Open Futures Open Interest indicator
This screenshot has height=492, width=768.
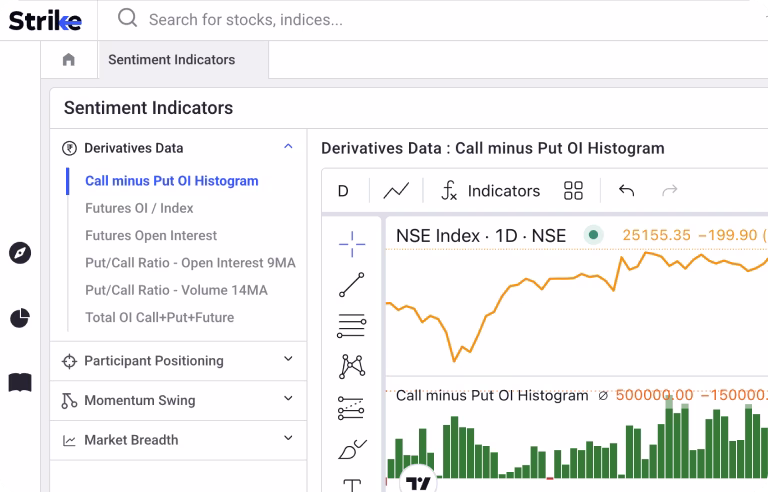[x=150, y=236]
